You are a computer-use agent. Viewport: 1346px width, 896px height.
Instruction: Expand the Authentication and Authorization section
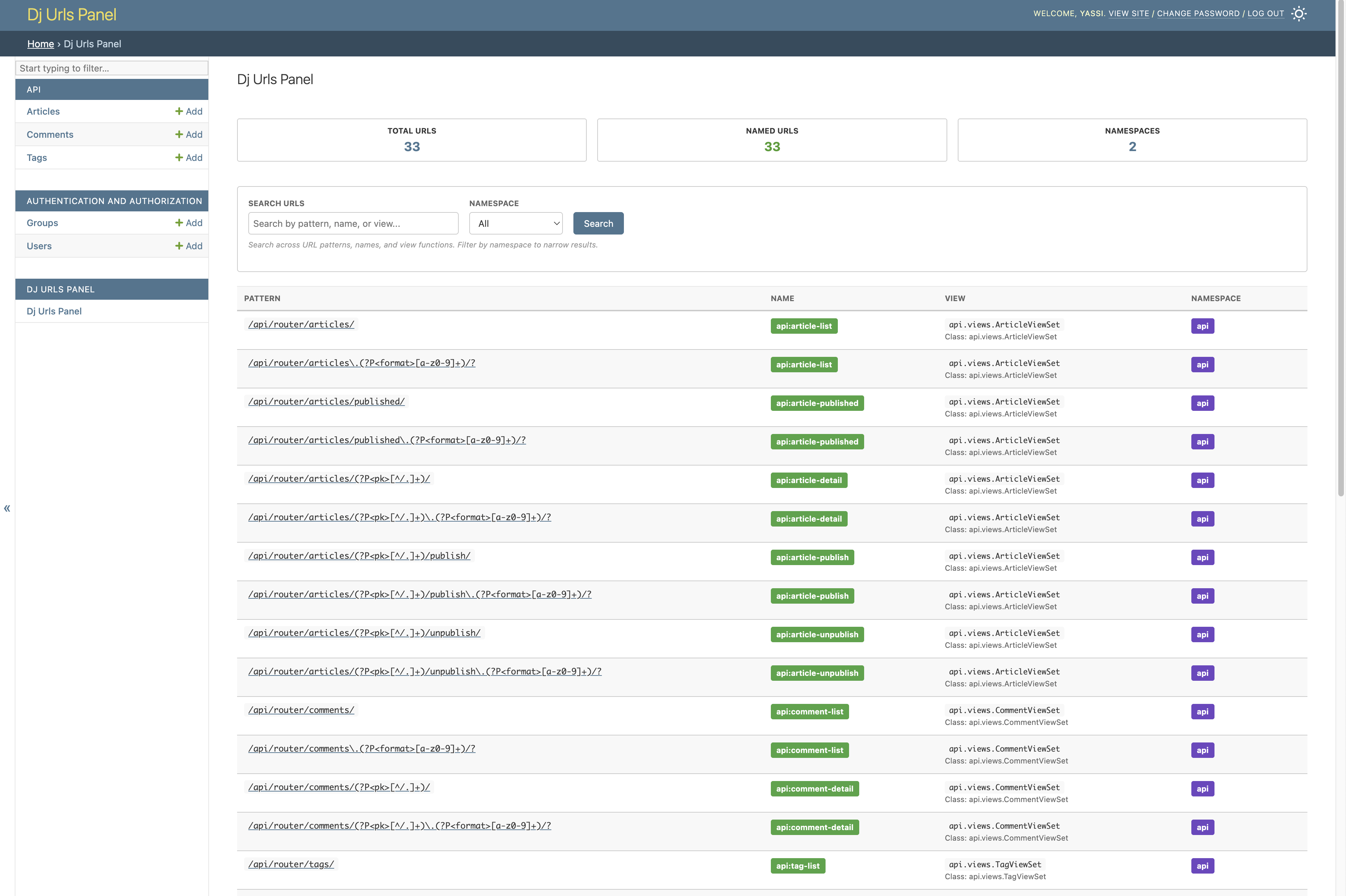coord(112,201)
